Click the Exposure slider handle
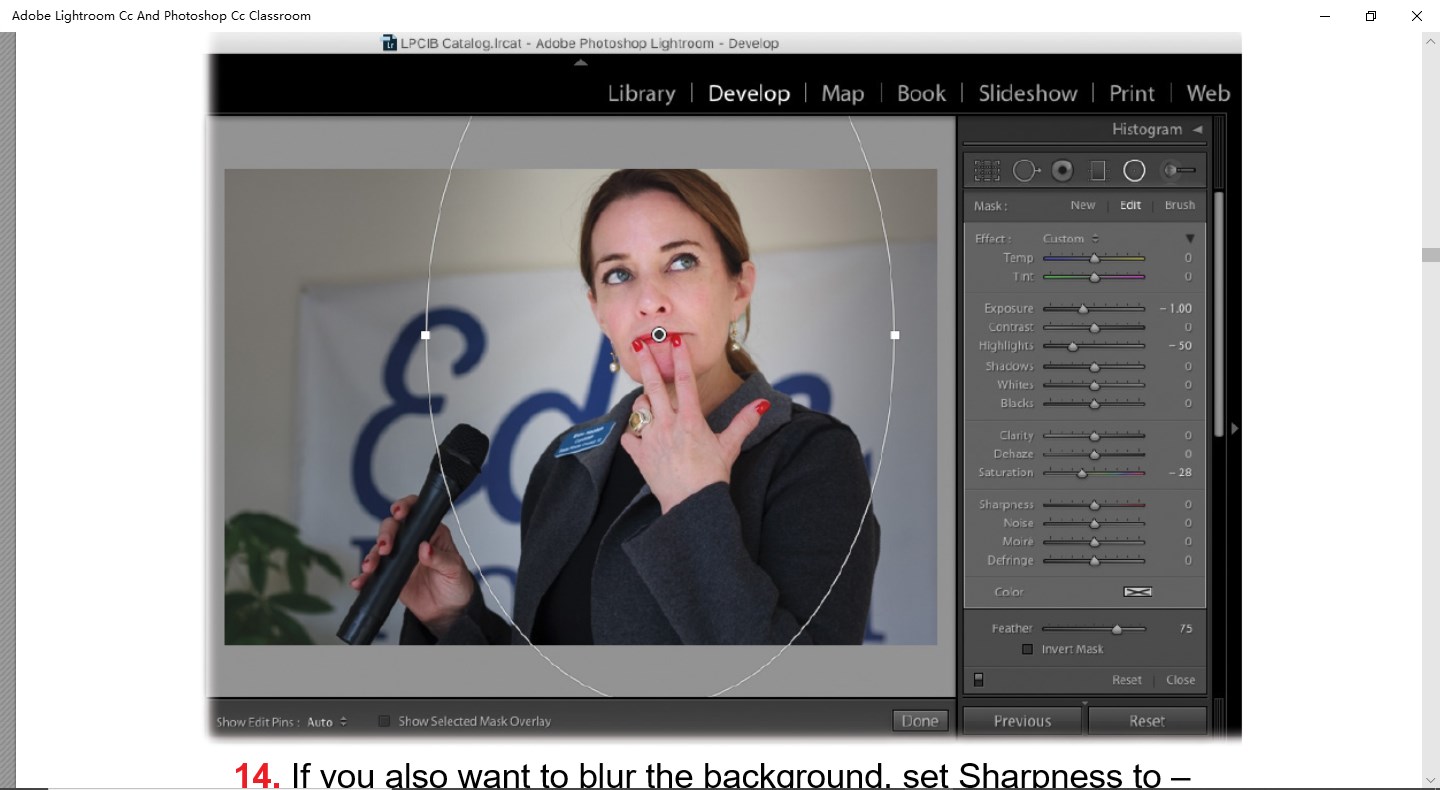 pyautogui.click(x=1082, y=309)
